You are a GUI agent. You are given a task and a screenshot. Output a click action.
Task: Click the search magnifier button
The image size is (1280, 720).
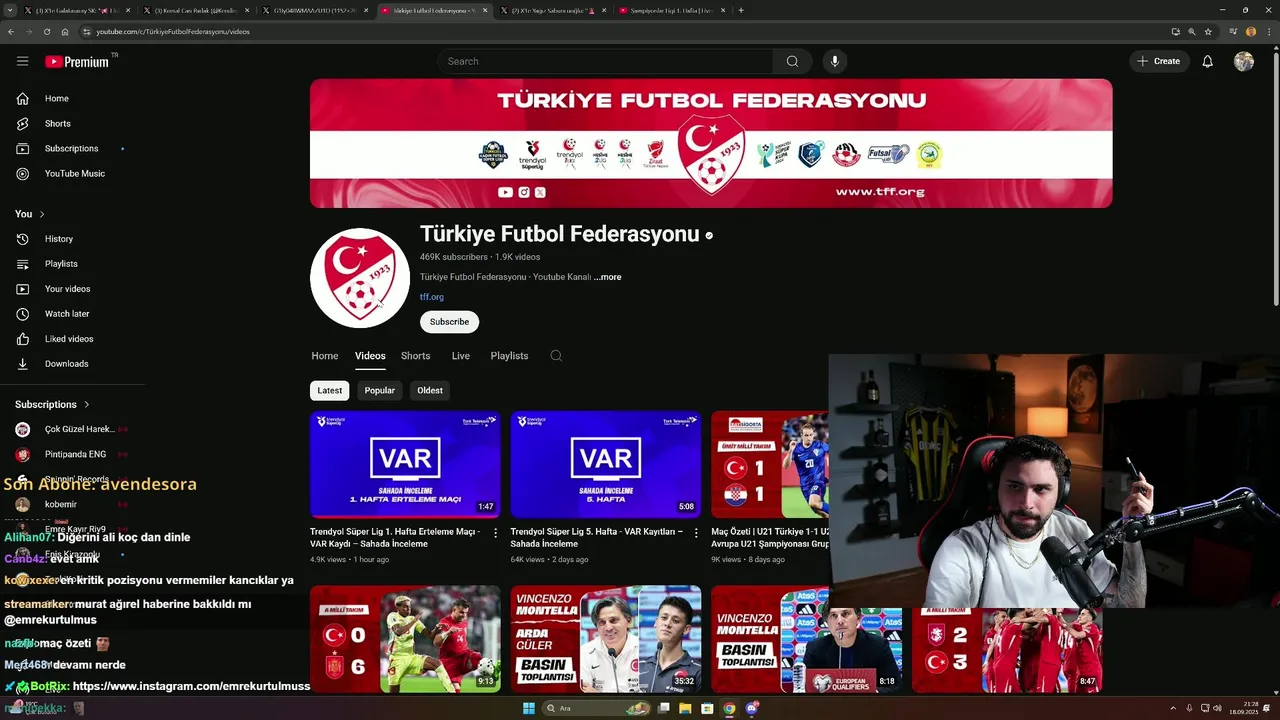(792, 61)
